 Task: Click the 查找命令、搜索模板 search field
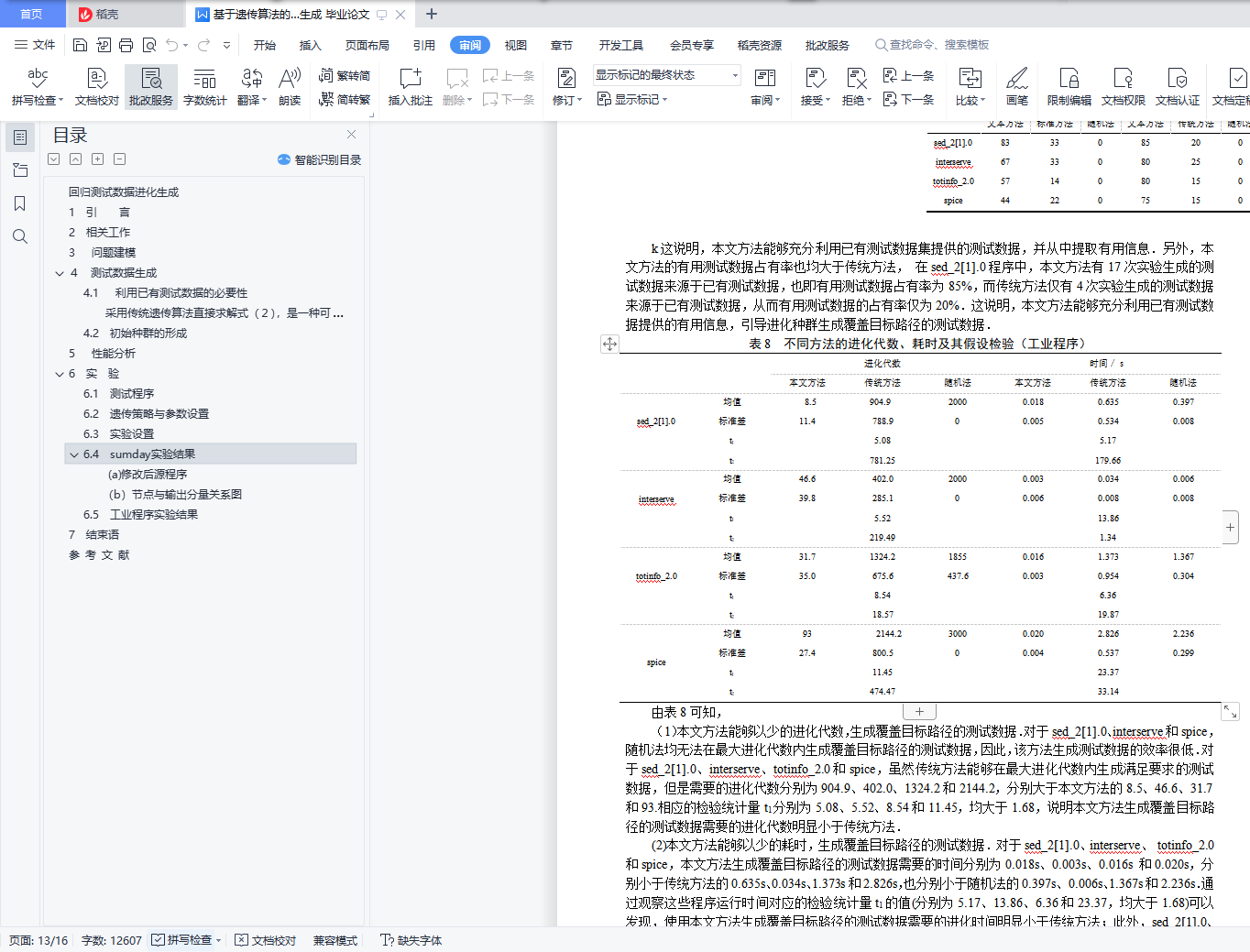(932, 45)
